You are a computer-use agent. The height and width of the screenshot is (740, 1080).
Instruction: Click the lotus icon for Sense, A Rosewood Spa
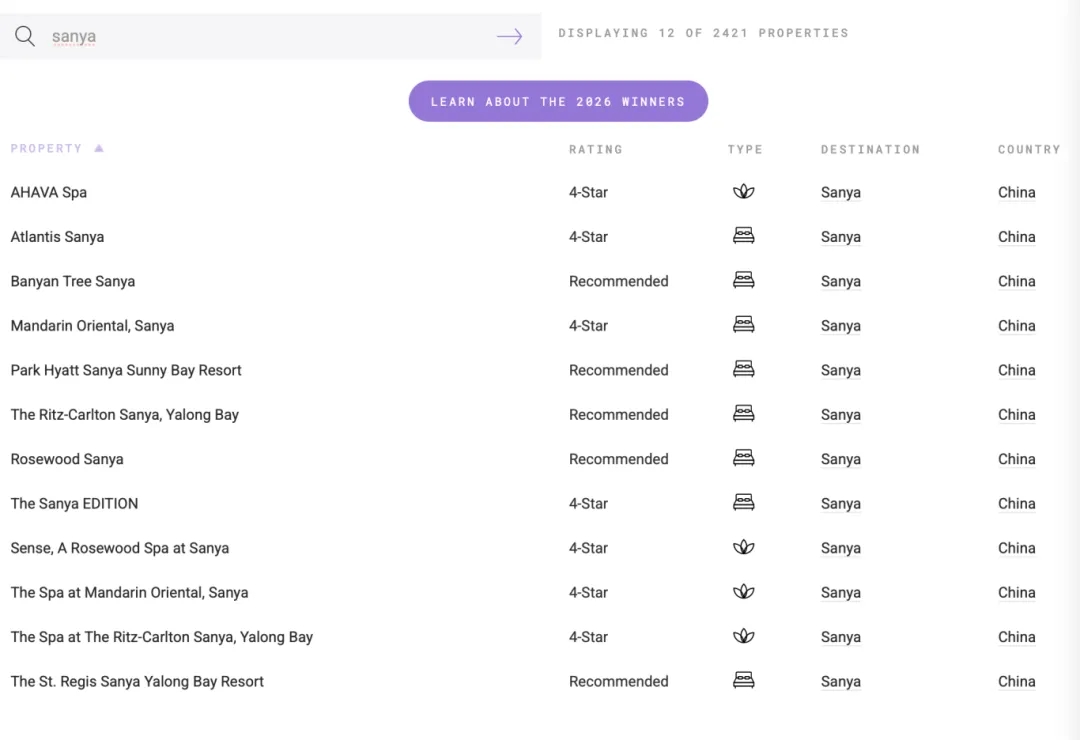(743, 548)
